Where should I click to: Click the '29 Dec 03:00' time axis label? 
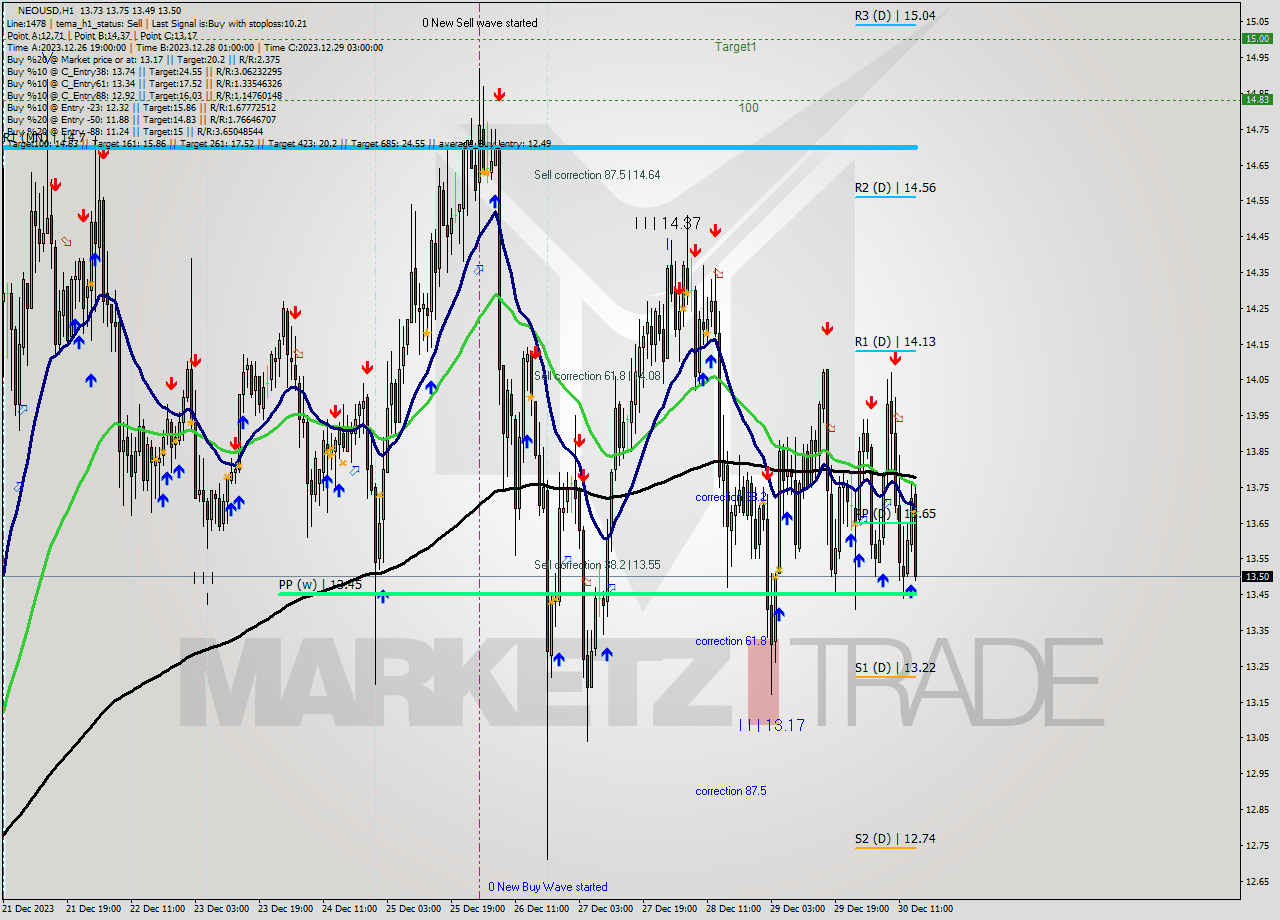(797, 909)
